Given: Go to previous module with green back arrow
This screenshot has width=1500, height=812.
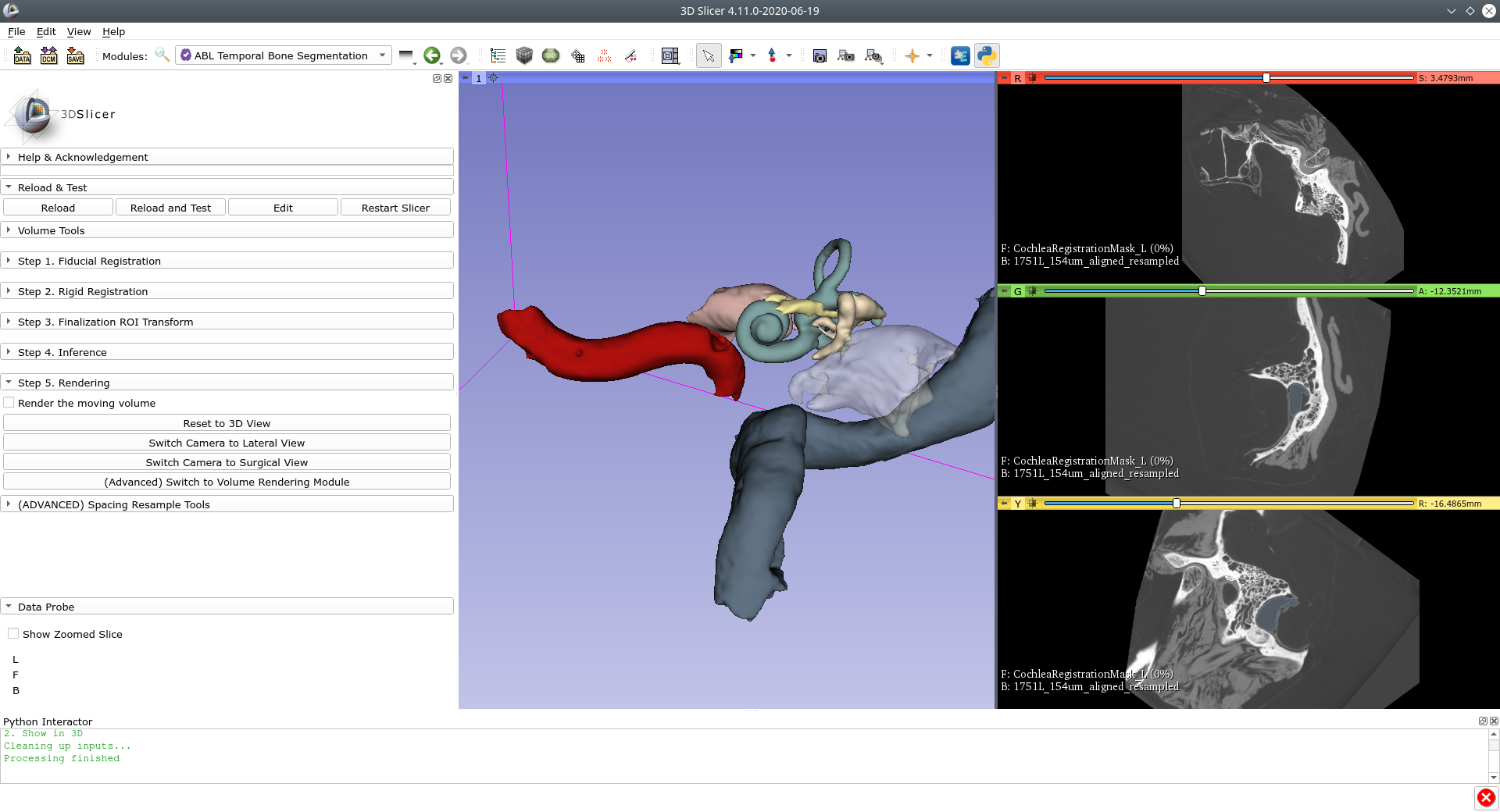Looking at the screenshot, I should [x=432, y=55].
